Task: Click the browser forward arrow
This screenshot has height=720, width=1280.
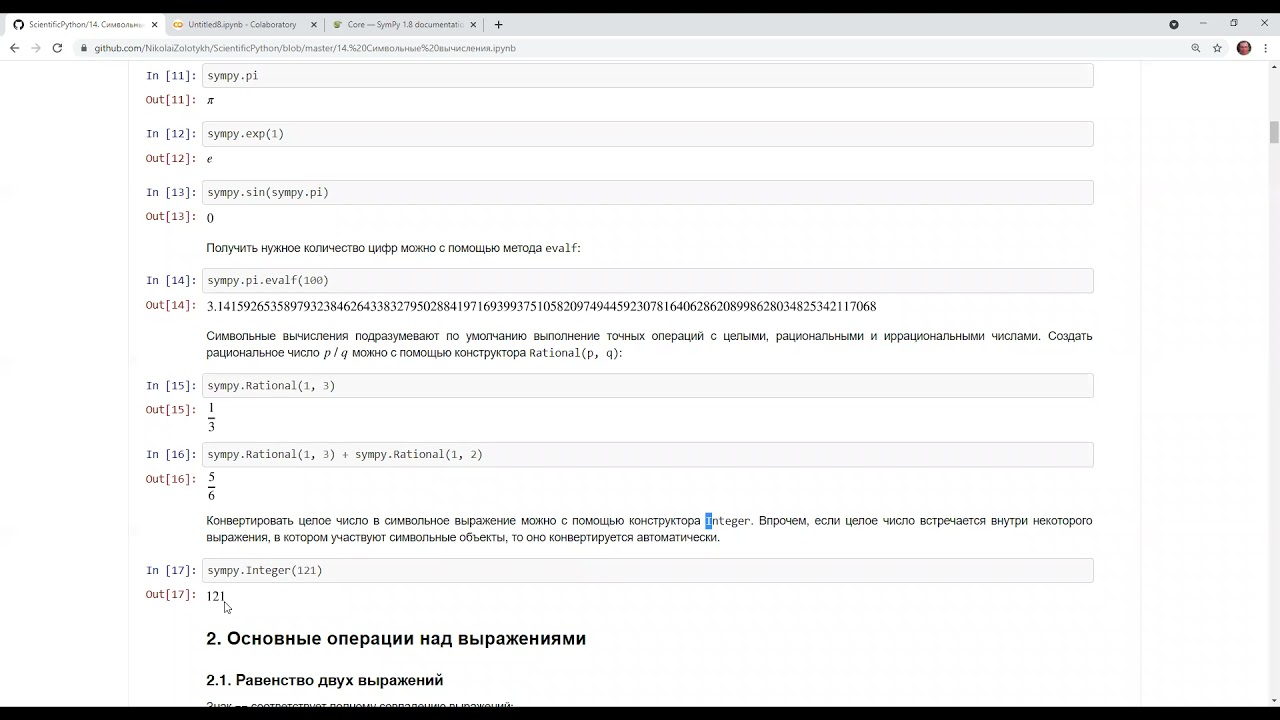Action: pyautogui.click(x=36, y=48)
